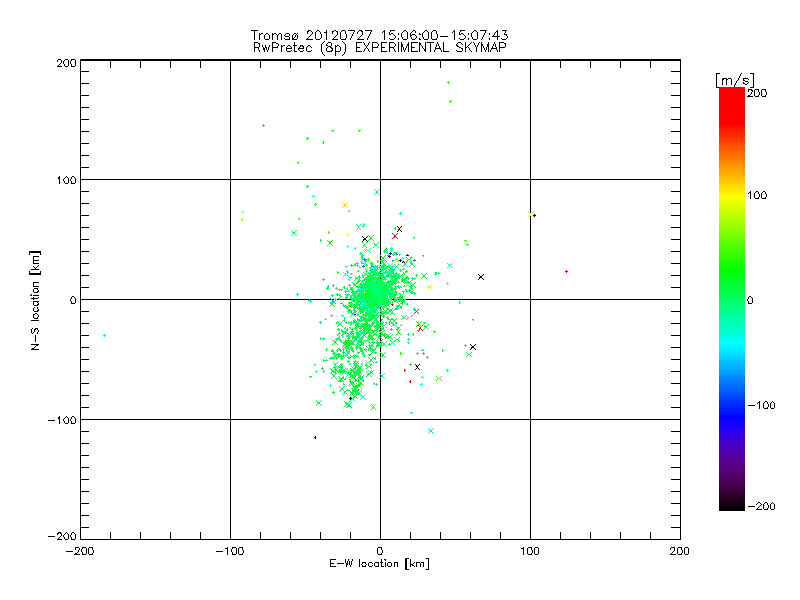Viewport: 800px width, 600px height.
Task: Click the colorbar scale label "100"
Action: (757, 195)
